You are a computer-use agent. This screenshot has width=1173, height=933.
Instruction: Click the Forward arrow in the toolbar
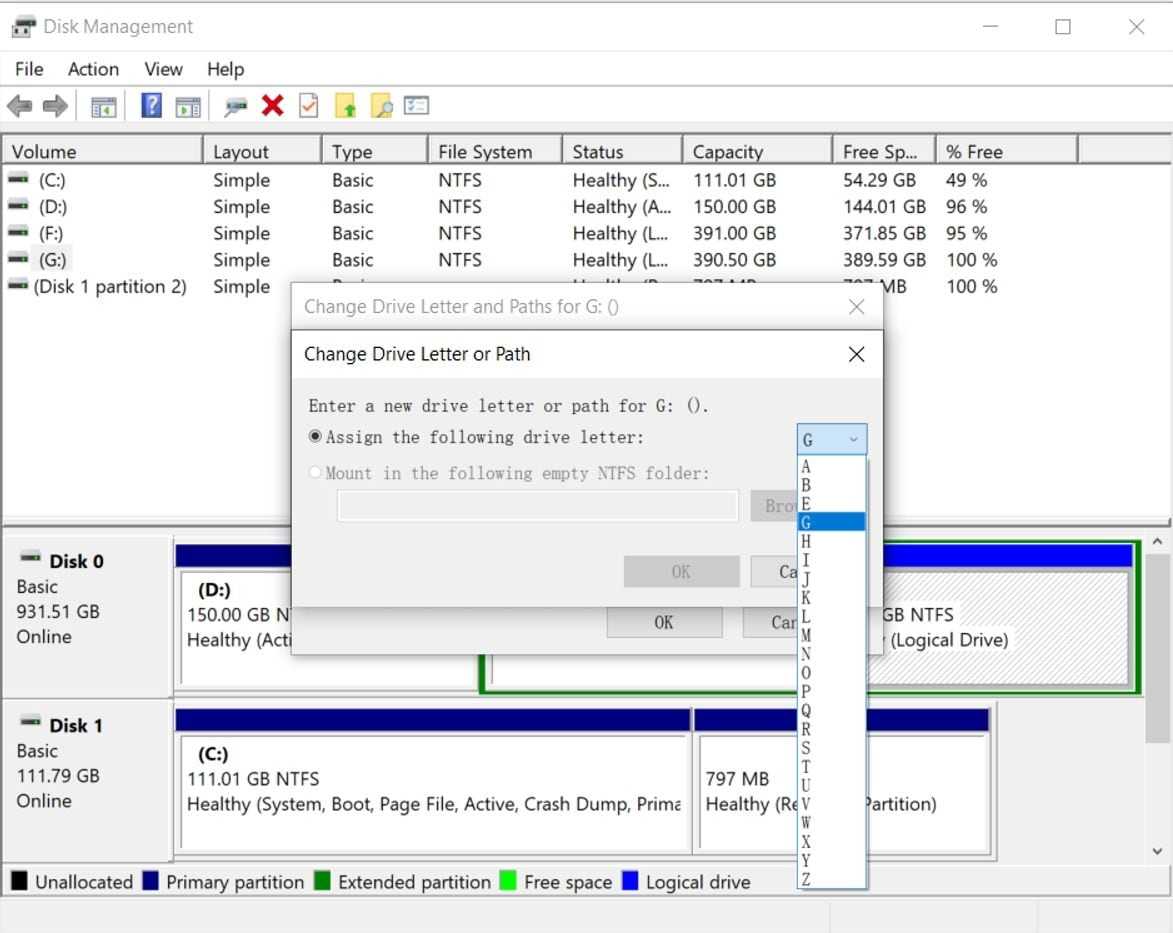[55, 105]
